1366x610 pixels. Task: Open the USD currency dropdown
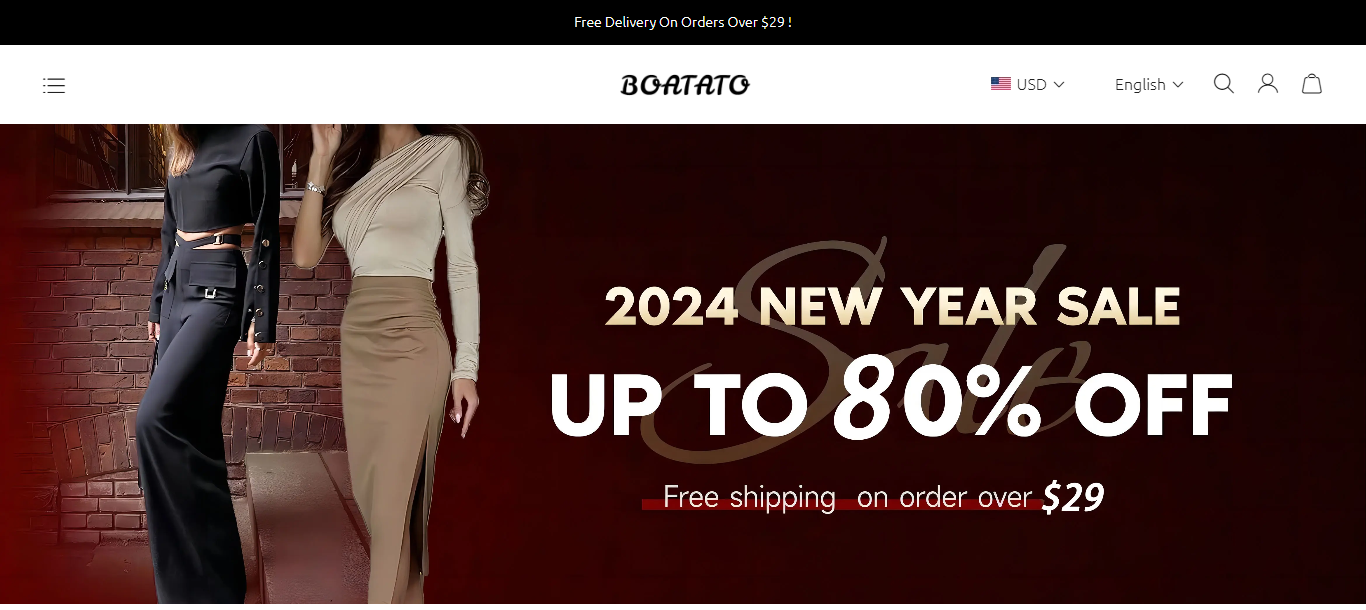coord(1028,84)
